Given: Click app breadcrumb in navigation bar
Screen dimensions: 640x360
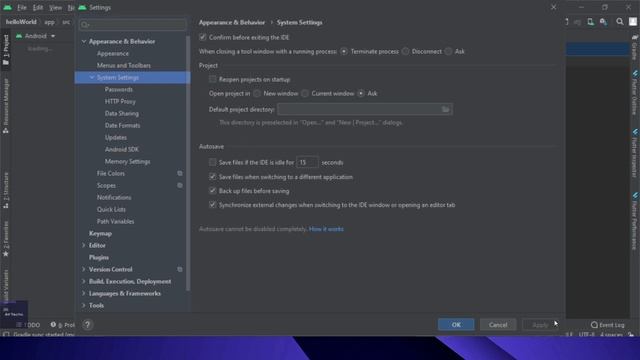Looking at the screenshot, I should 49,22.
